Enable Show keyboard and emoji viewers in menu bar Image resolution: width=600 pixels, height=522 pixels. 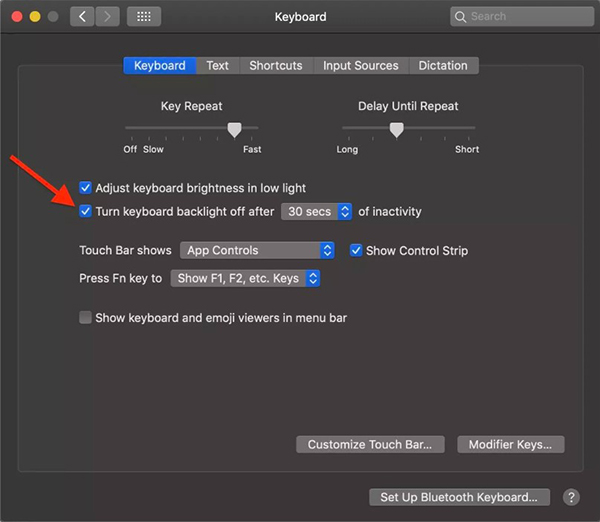pos(85,318)
